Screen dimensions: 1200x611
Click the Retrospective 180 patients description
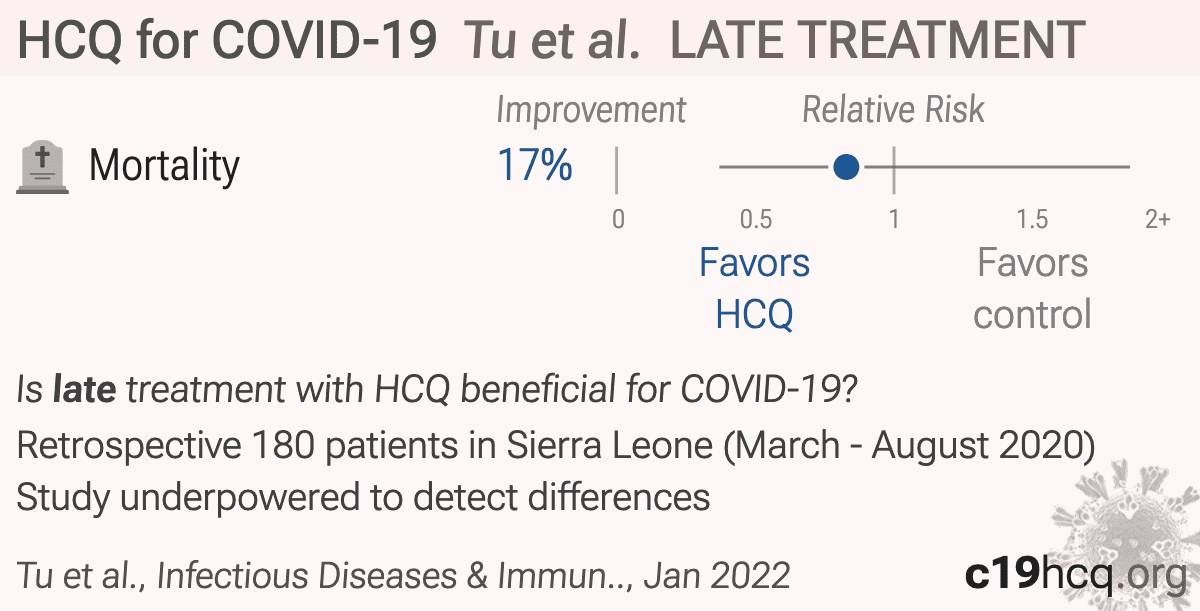tap(555, 445)
